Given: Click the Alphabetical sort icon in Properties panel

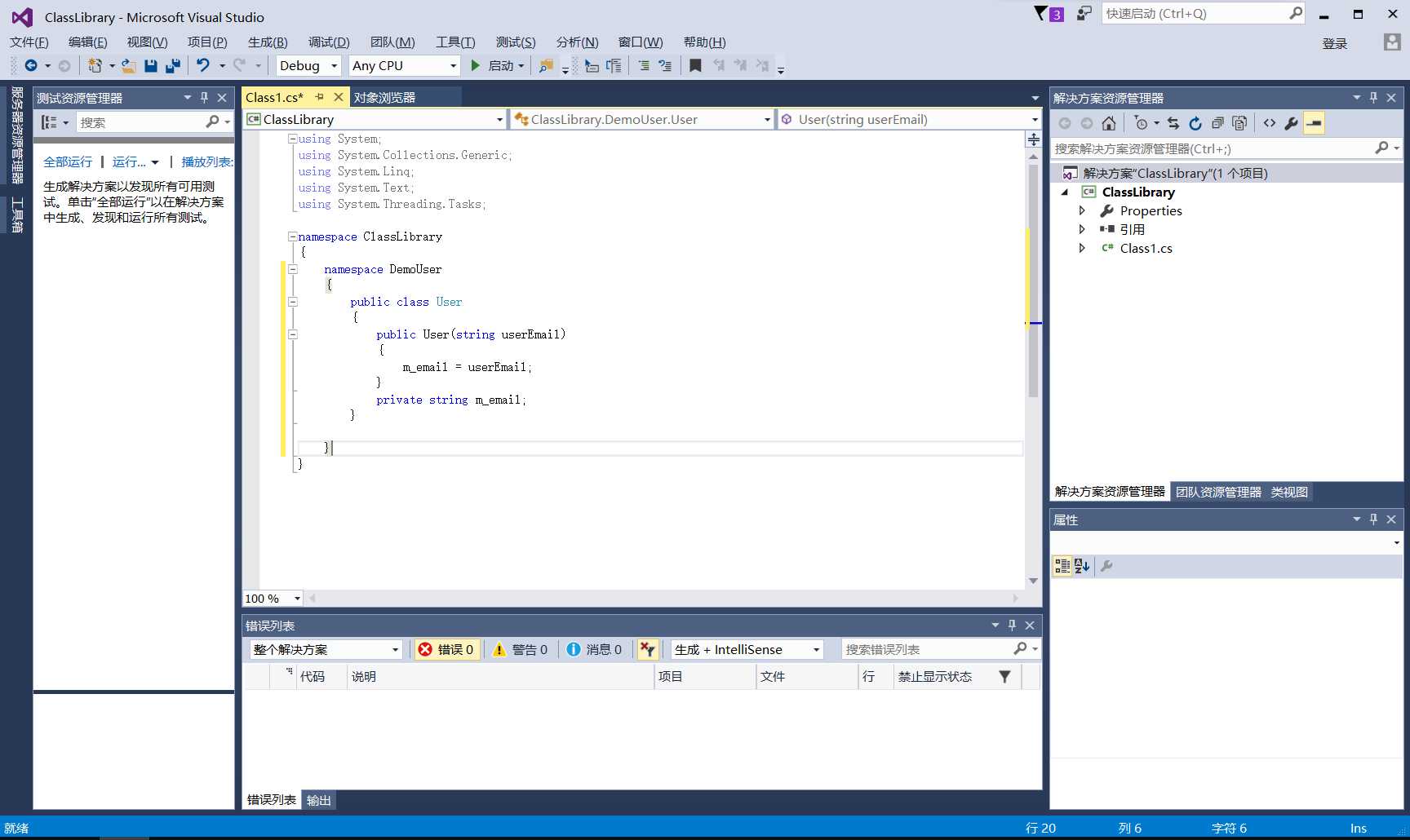Looking at the screenshot, I should click(1083, 566).
